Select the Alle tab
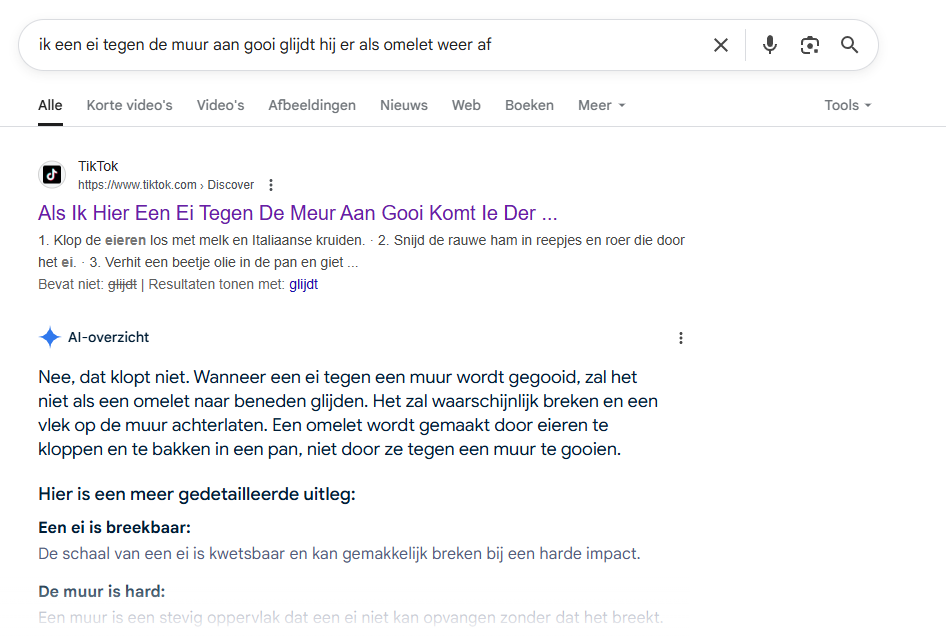 coord(50,105)
